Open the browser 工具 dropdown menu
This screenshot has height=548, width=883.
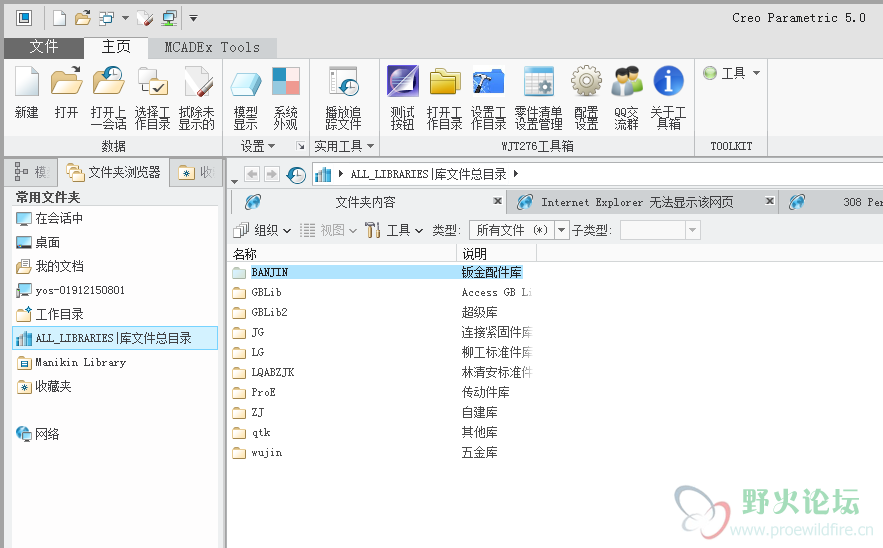pyautogui.click(x=394, y=230)
